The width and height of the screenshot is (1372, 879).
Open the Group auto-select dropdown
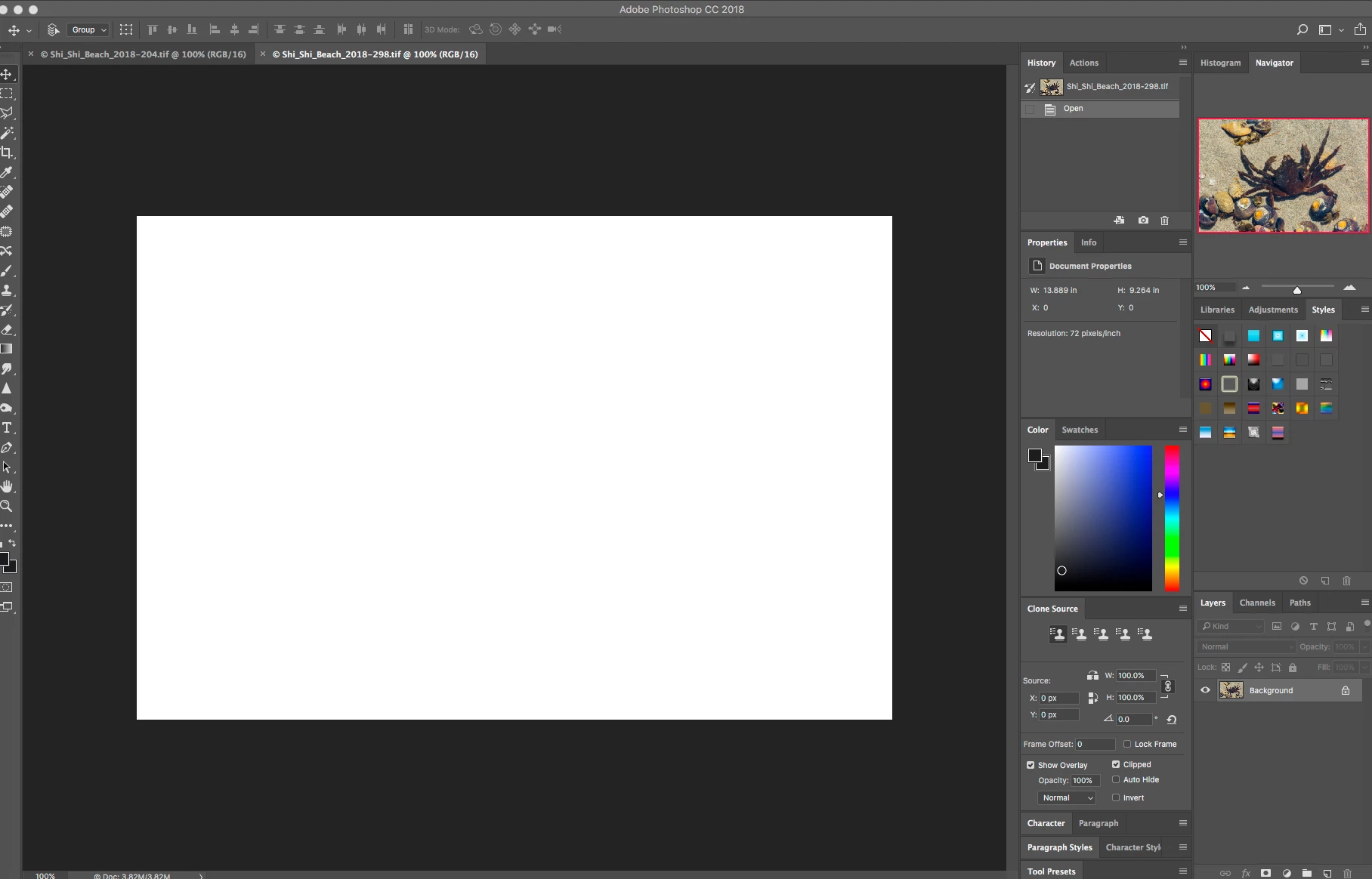(88, 29)
